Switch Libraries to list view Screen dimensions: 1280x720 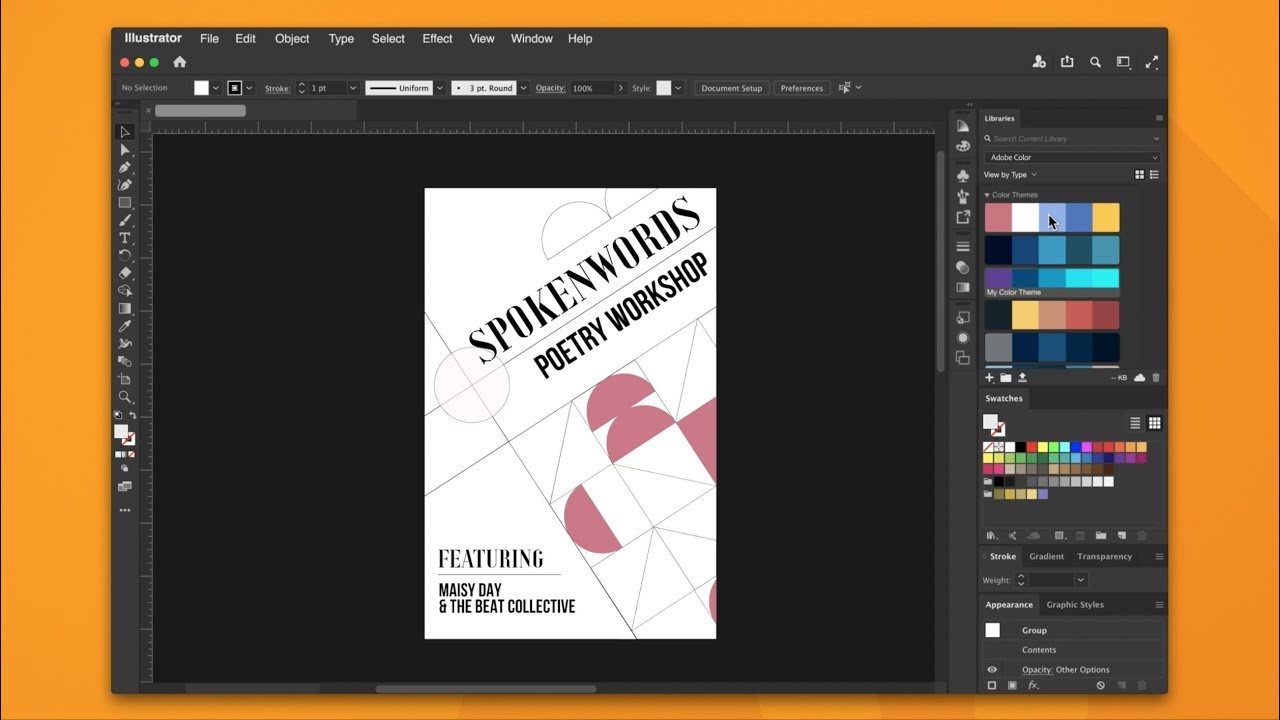pyautogui.click(x=1154, y=175)
